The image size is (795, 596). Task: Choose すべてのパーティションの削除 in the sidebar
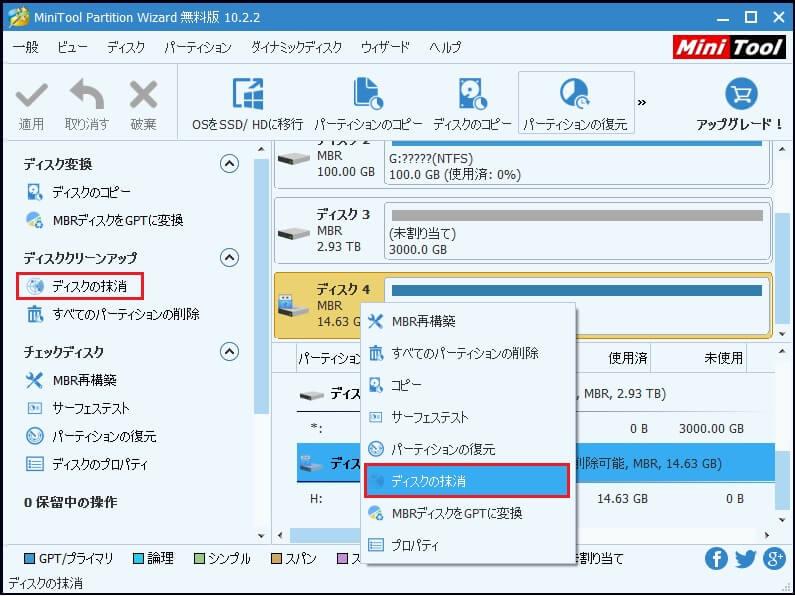(113, 314)
